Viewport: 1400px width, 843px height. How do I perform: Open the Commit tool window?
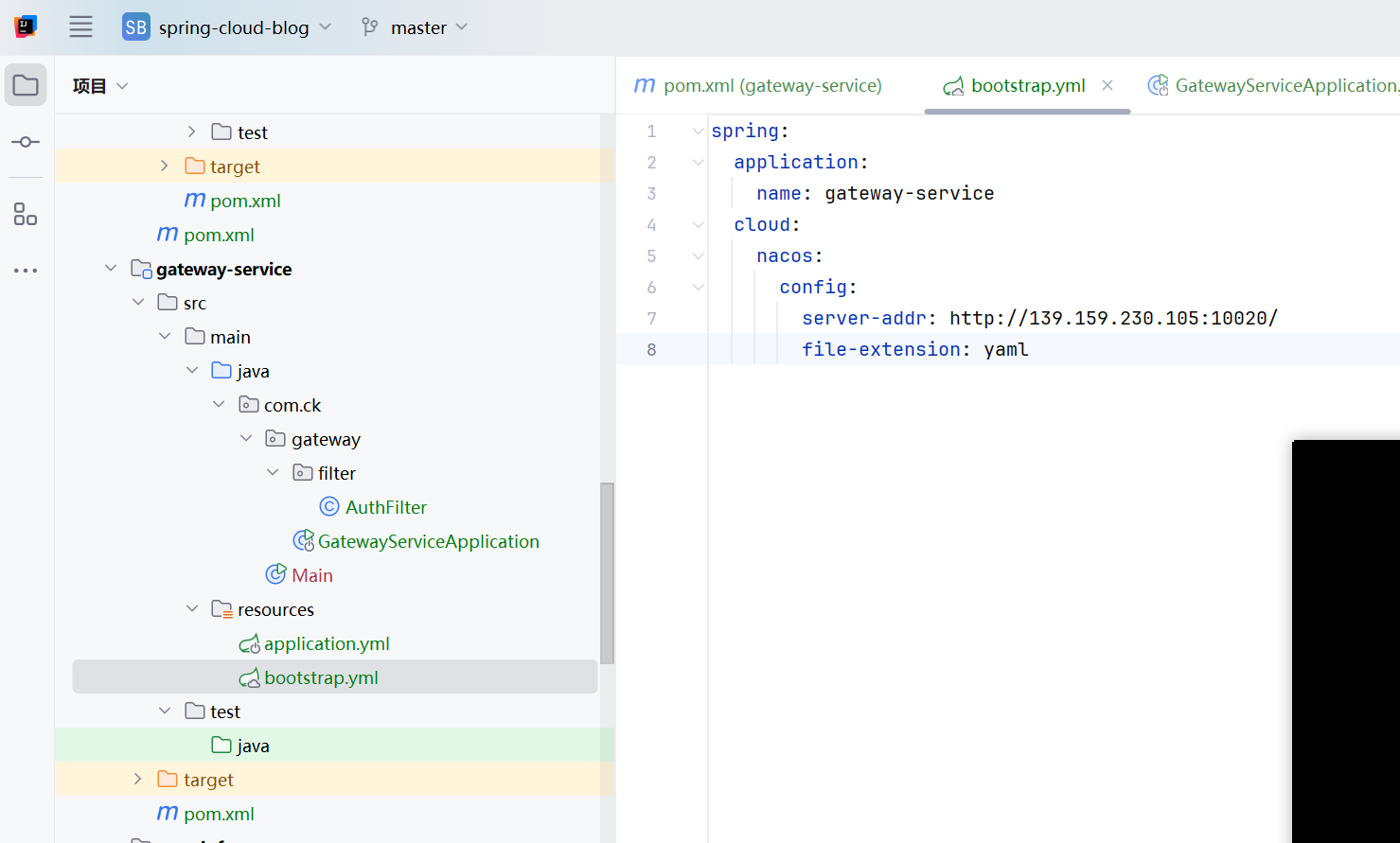[26, 142]
